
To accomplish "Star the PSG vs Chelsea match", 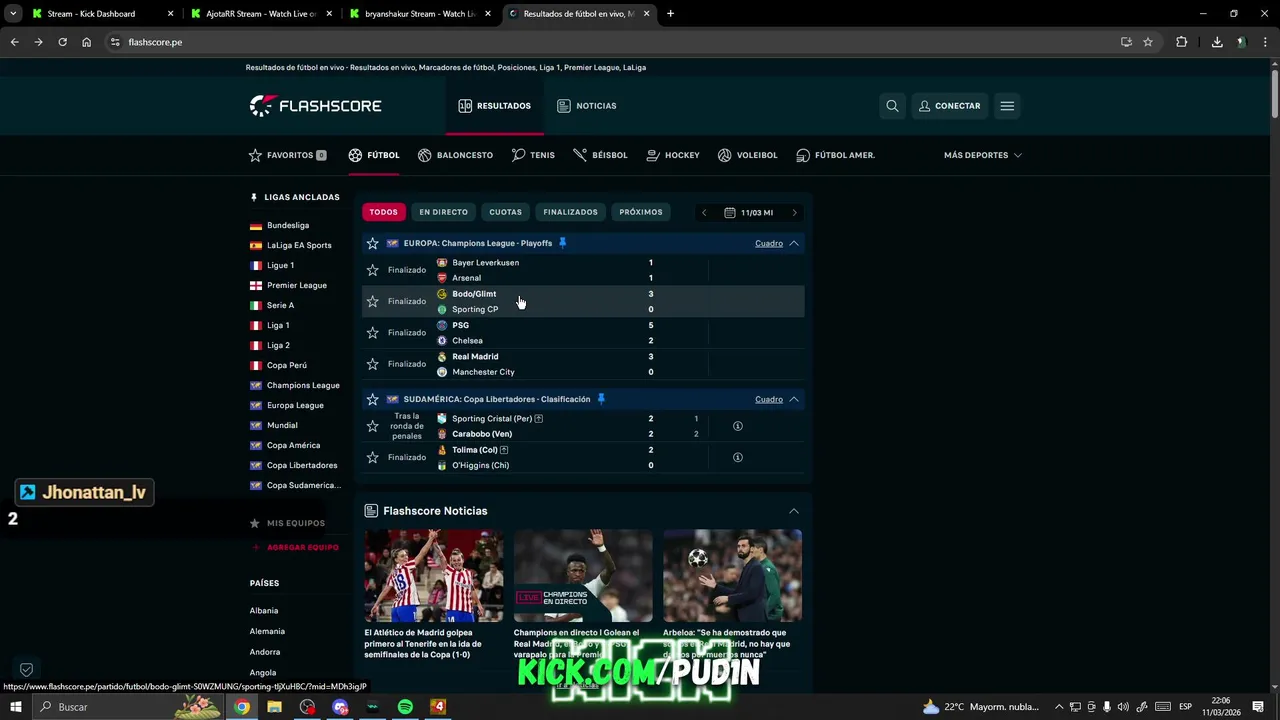I will pos(372,332).
